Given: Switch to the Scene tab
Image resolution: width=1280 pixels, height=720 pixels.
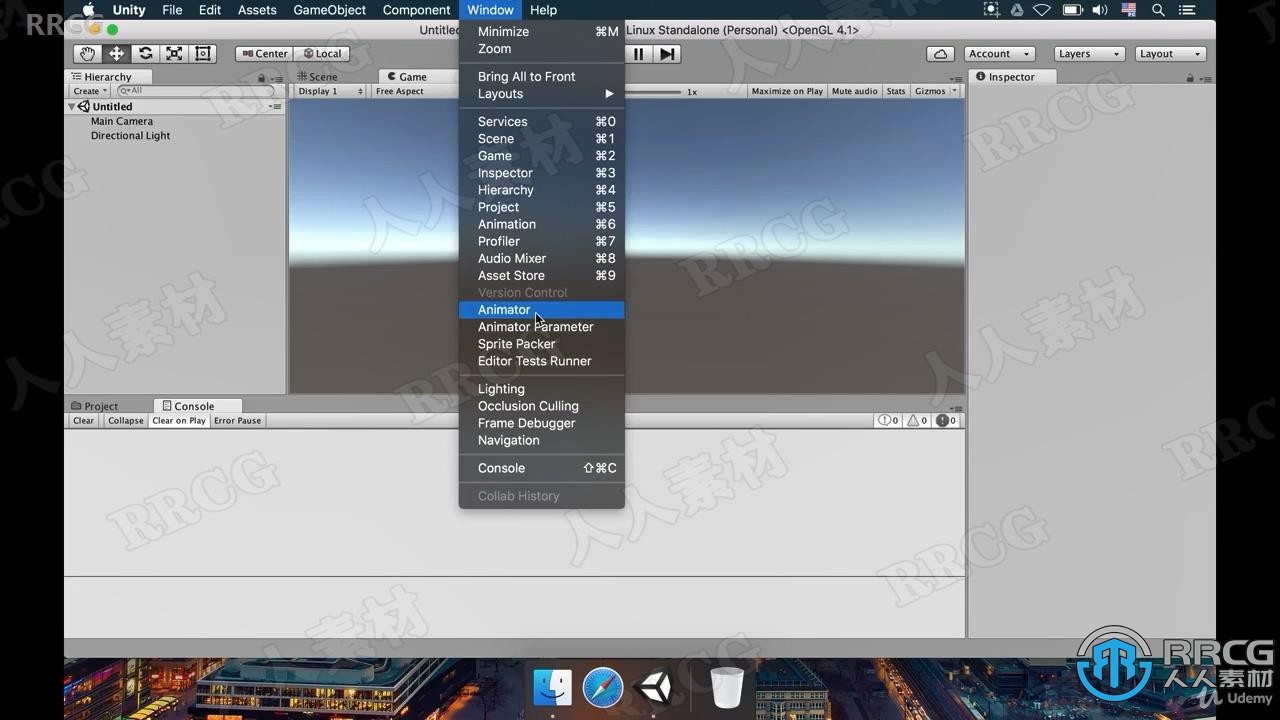Looking at the screenshot, I should [x=318, y=77].
